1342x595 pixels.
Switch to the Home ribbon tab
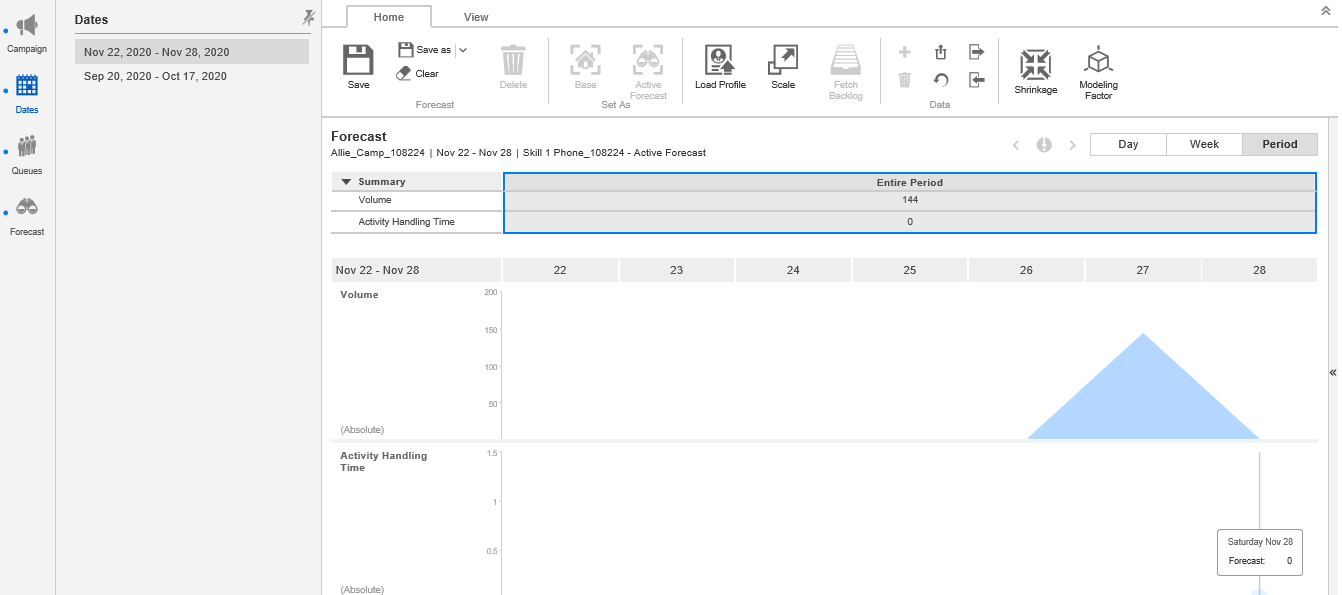pos(389,17)
